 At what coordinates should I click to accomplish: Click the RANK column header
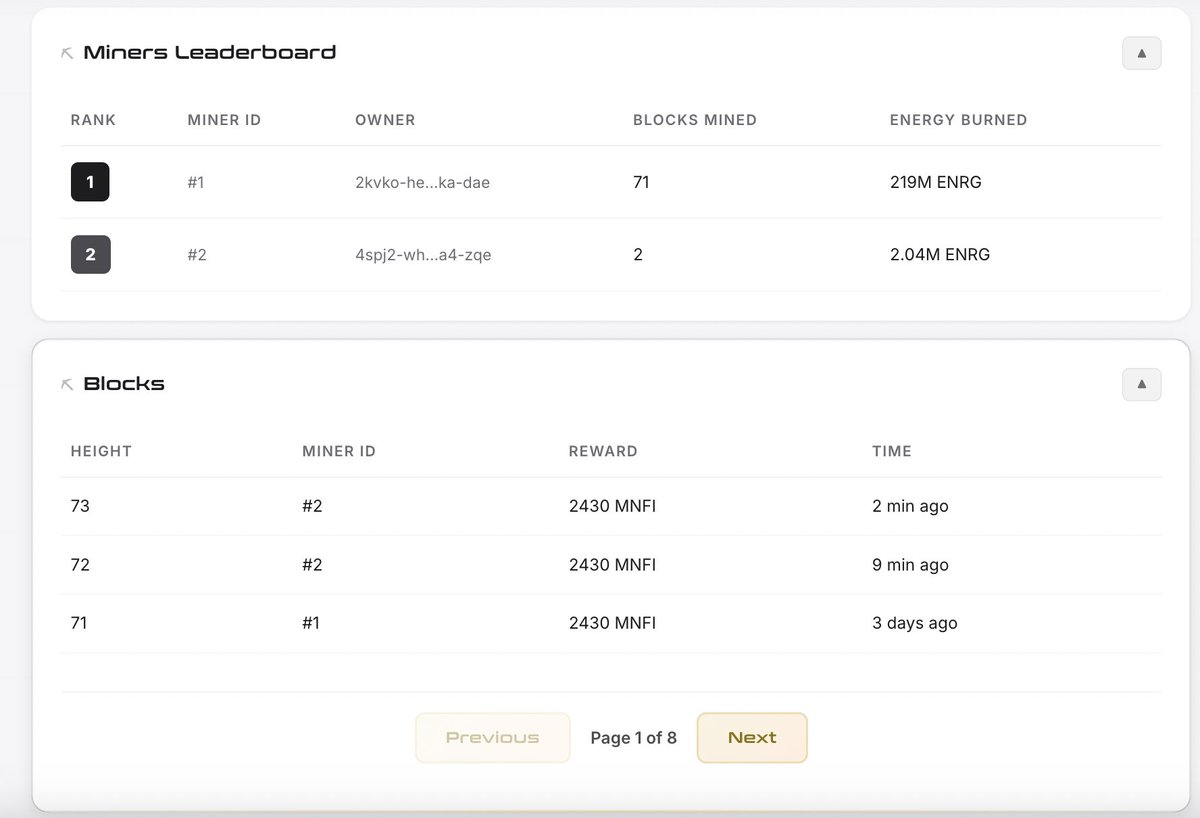(x=93, y=120)
